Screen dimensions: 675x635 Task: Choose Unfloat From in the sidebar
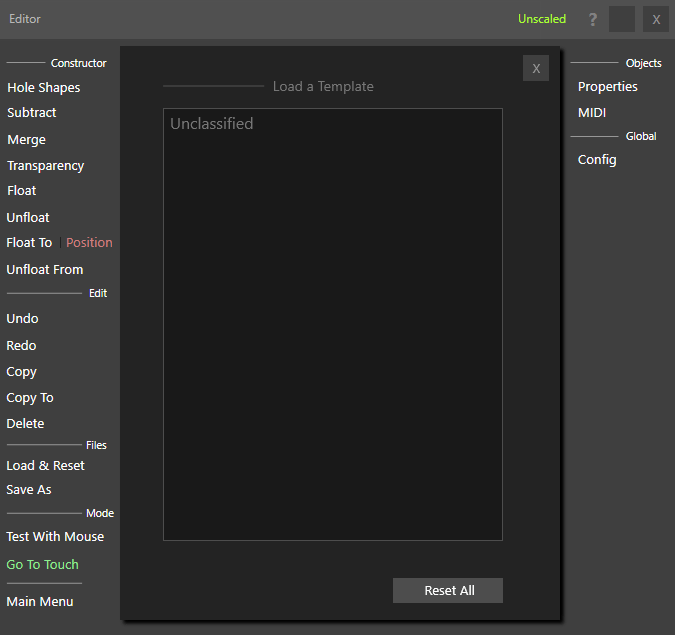[x=44, y=269]
